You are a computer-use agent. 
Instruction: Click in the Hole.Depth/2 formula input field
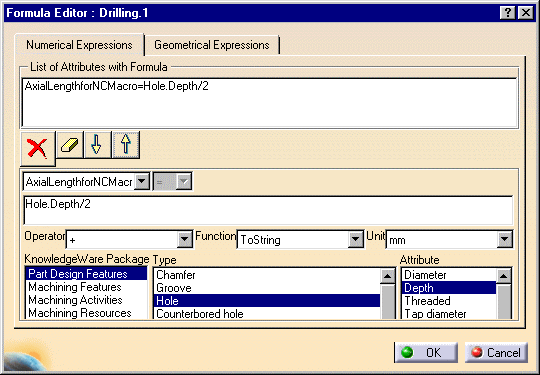tap(268, 210)
